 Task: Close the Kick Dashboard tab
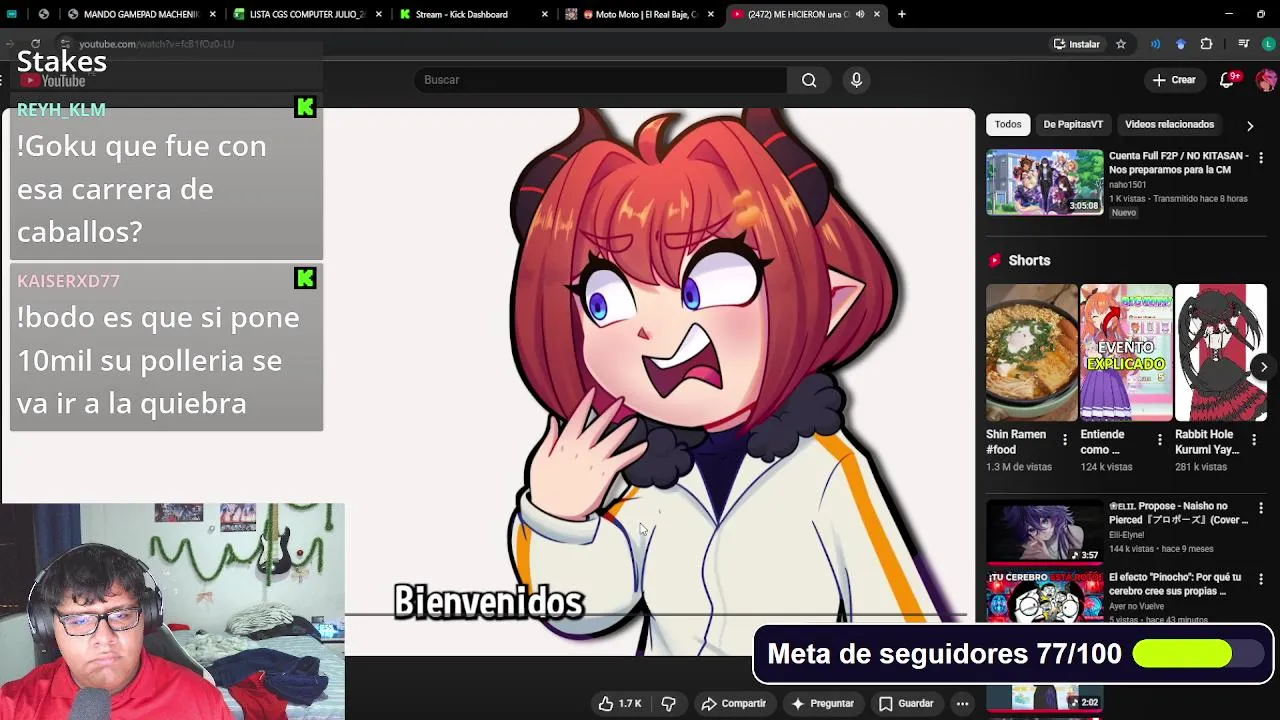click(544, 14)
